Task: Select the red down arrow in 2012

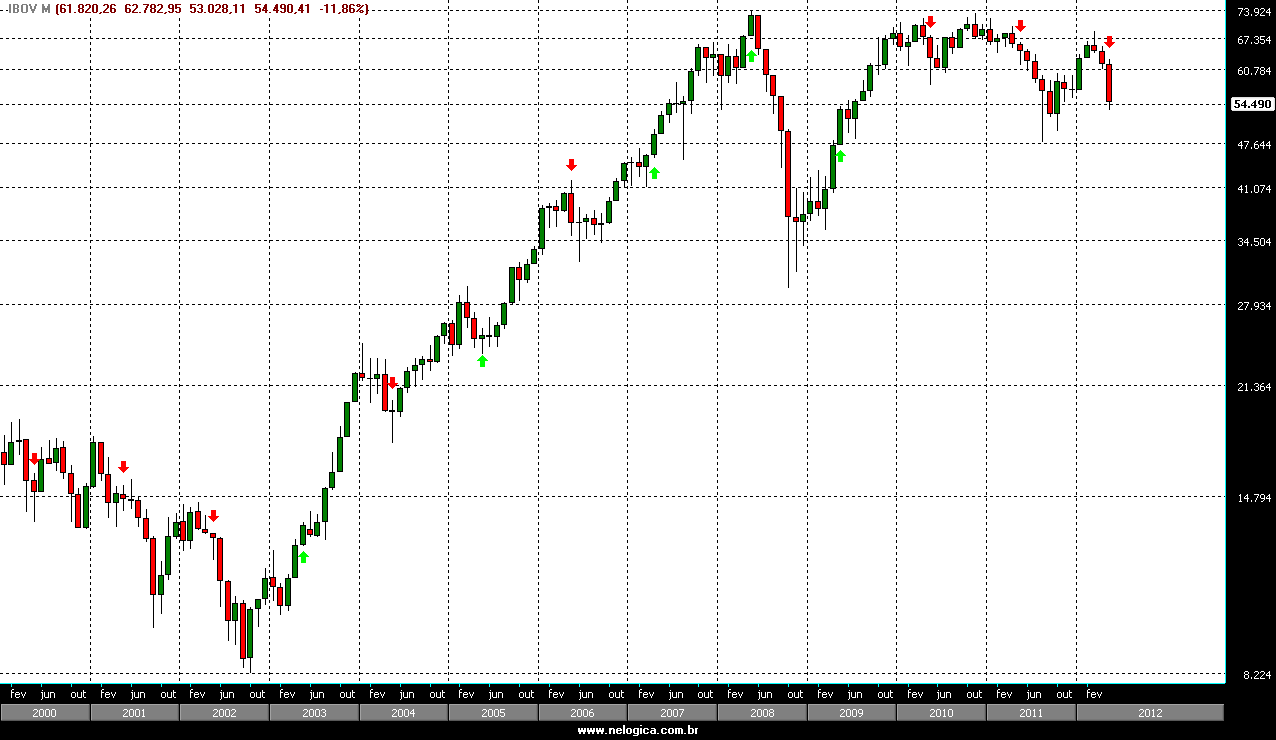Action: pyautogui.click(x=1109, y=42)
